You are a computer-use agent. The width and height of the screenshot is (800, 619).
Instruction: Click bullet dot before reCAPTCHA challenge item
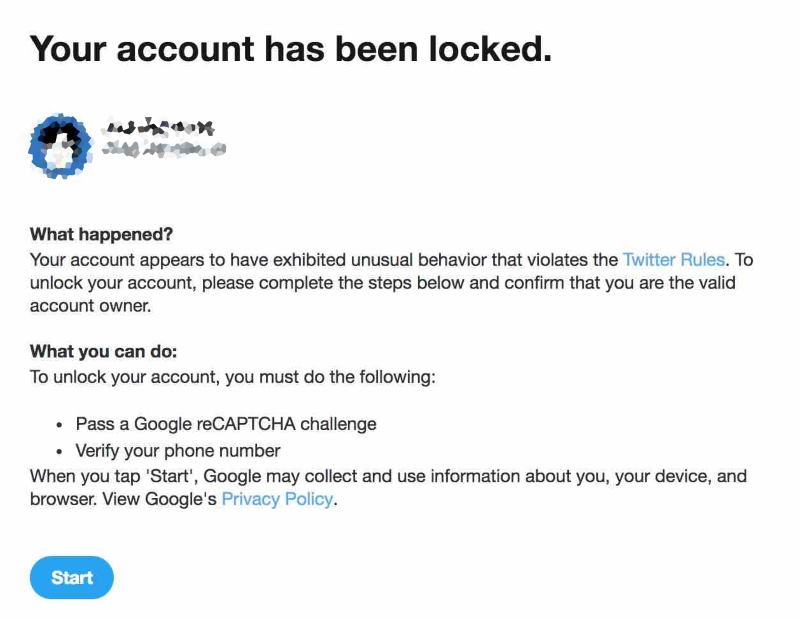point(60,425)
